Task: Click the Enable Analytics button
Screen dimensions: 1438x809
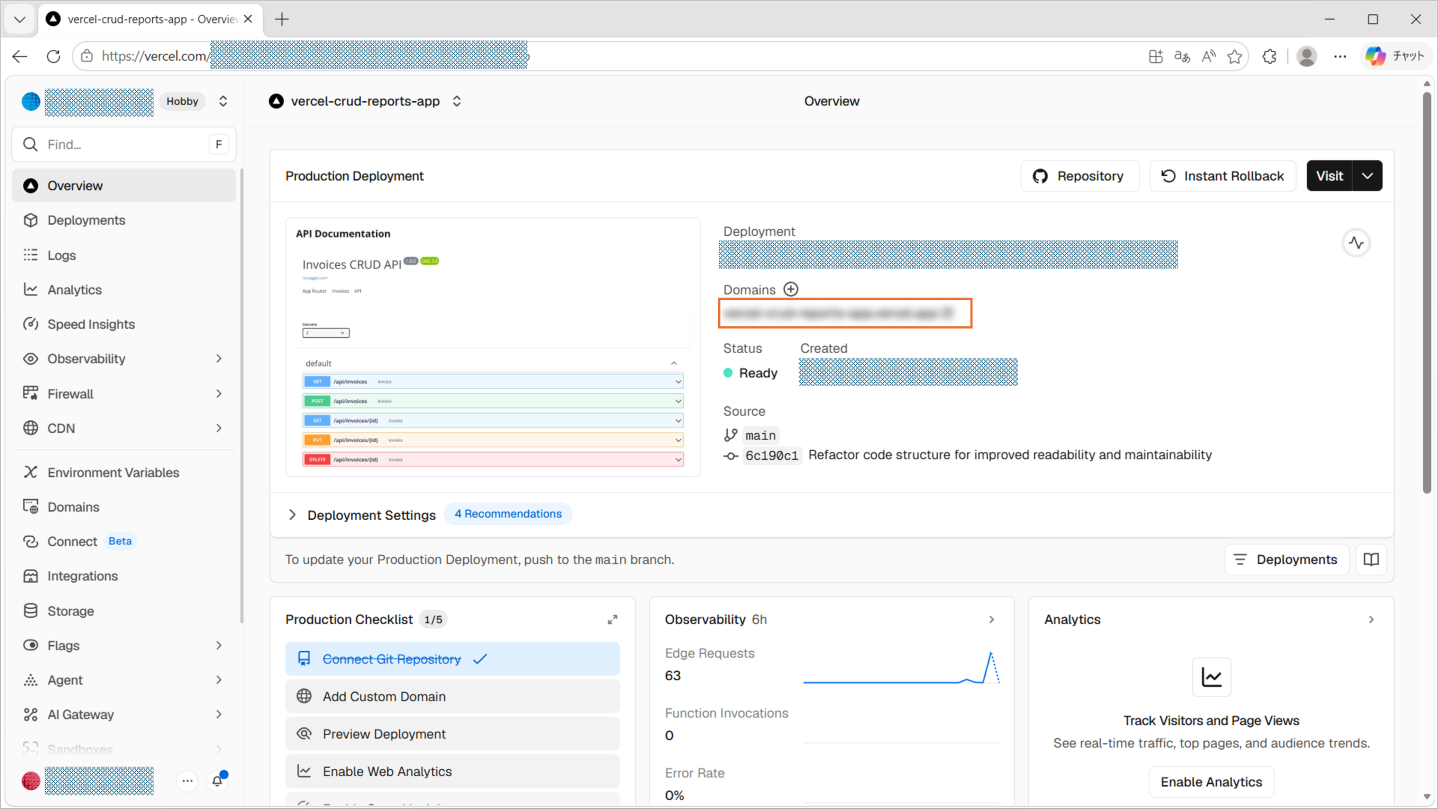Action: pos(1211,782)
